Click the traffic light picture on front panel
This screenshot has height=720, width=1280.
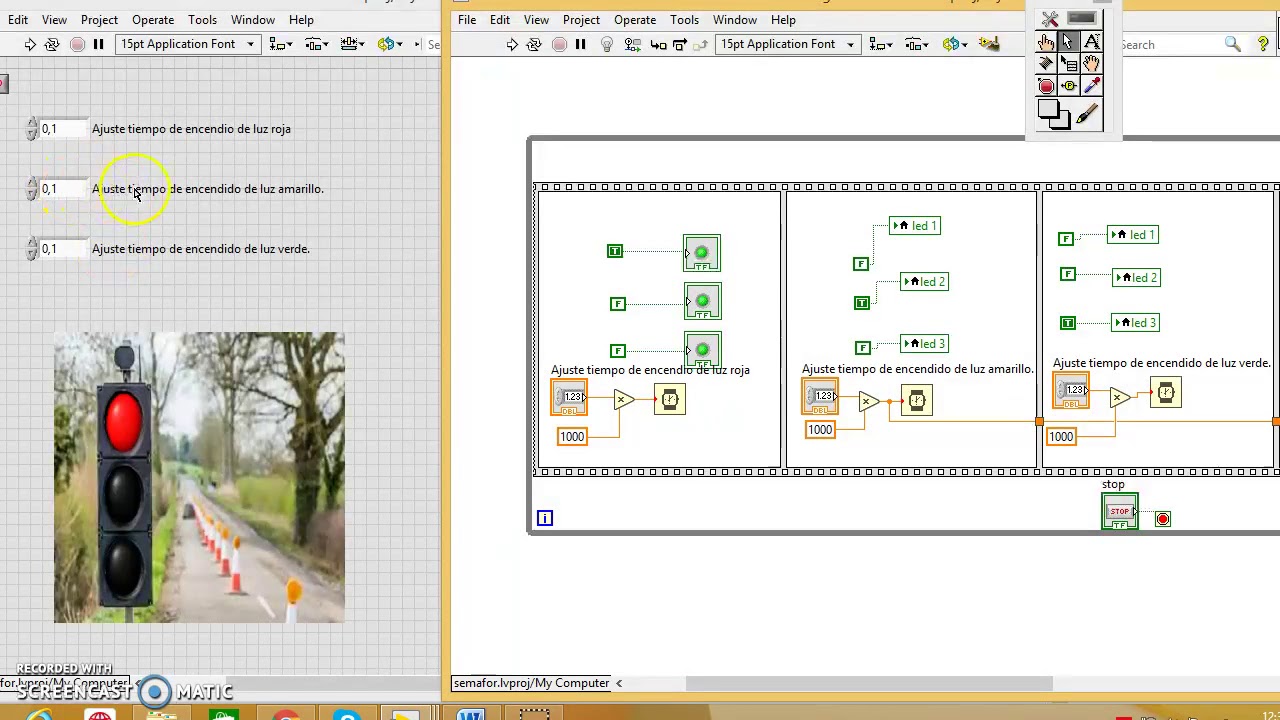pyautogui.click(x=199, y=478)
